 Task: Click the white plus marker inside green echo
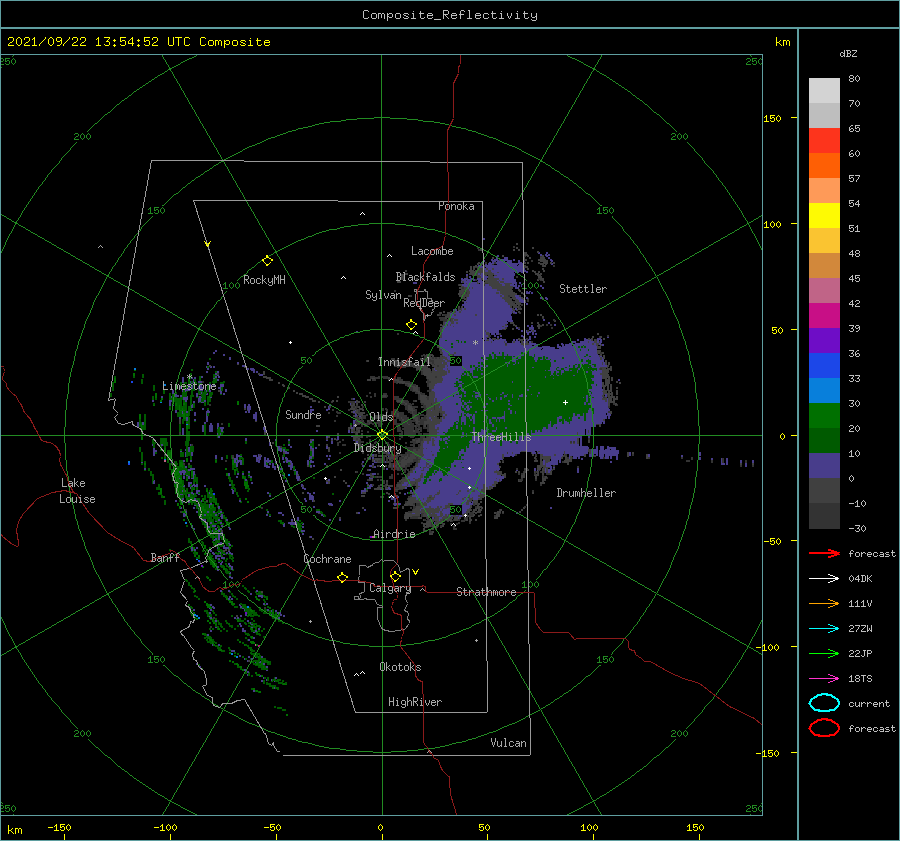(565, 402)
